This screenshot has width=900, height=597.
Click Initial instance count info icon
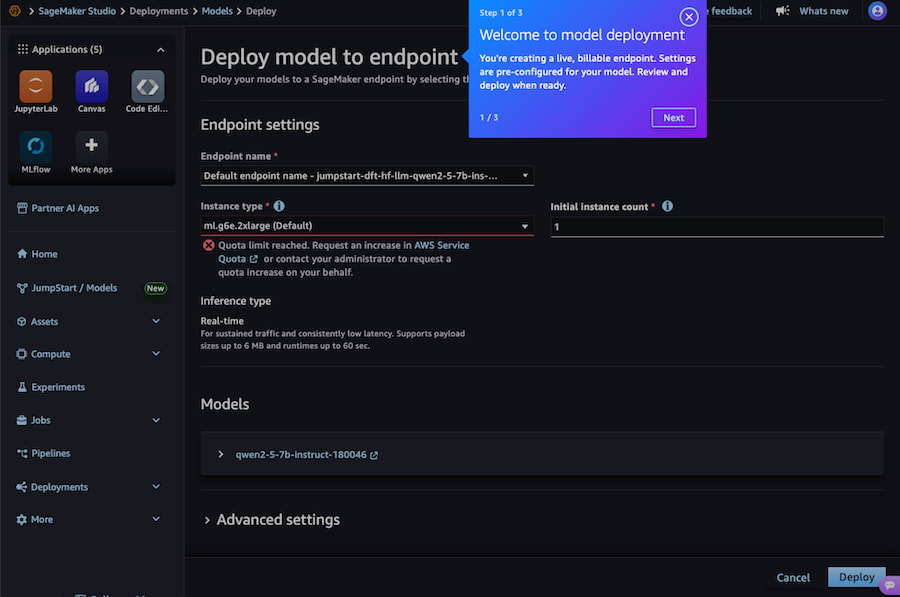pos(667,206)
